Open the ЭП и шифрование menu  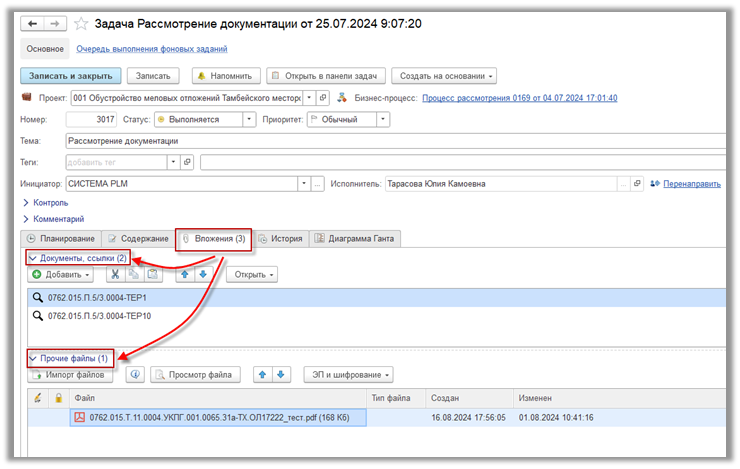348,375
